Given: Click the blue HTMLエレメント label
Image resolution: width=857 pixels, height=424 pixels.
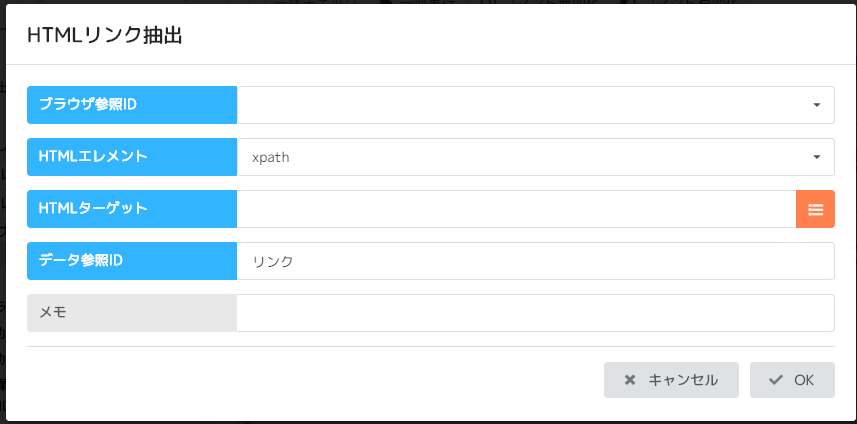Looking at the screenshot, I should point(132,156).
